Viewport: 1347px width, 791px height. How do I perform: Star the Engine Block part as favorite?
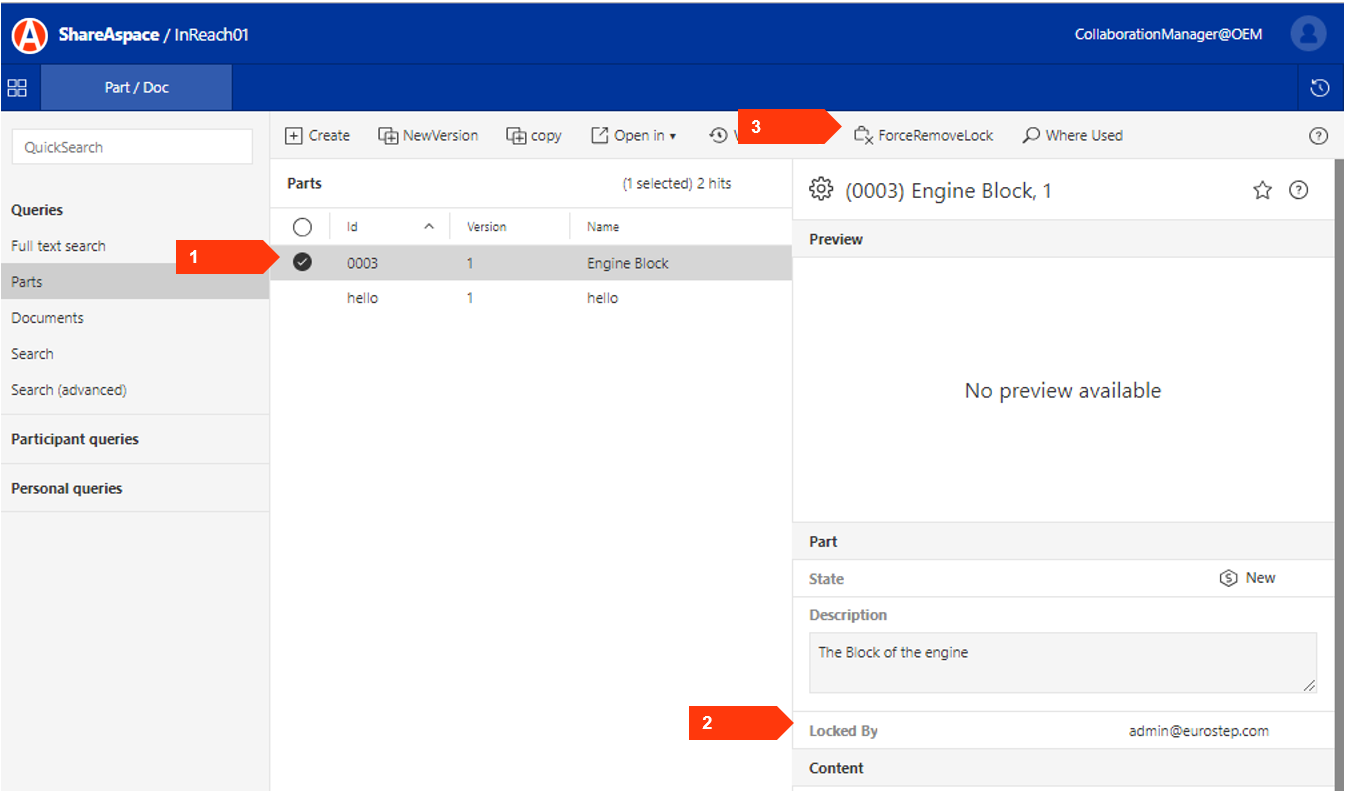[x=1262, y=190]
